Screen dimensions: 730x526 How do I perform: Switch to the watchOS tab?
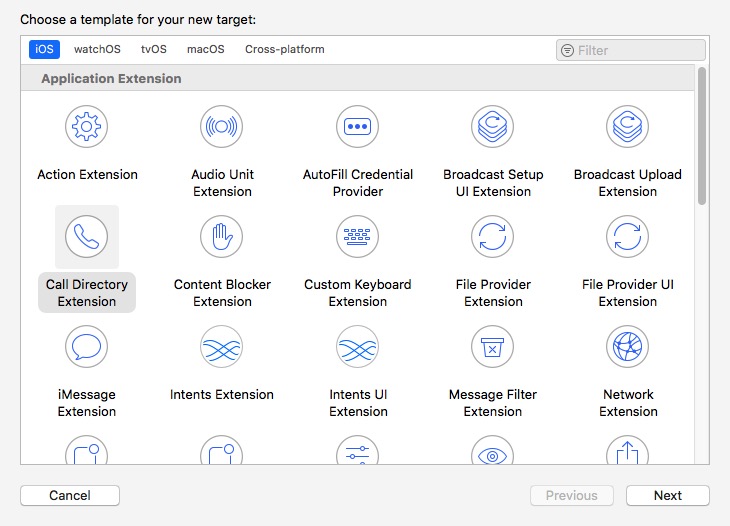(97, 49)
